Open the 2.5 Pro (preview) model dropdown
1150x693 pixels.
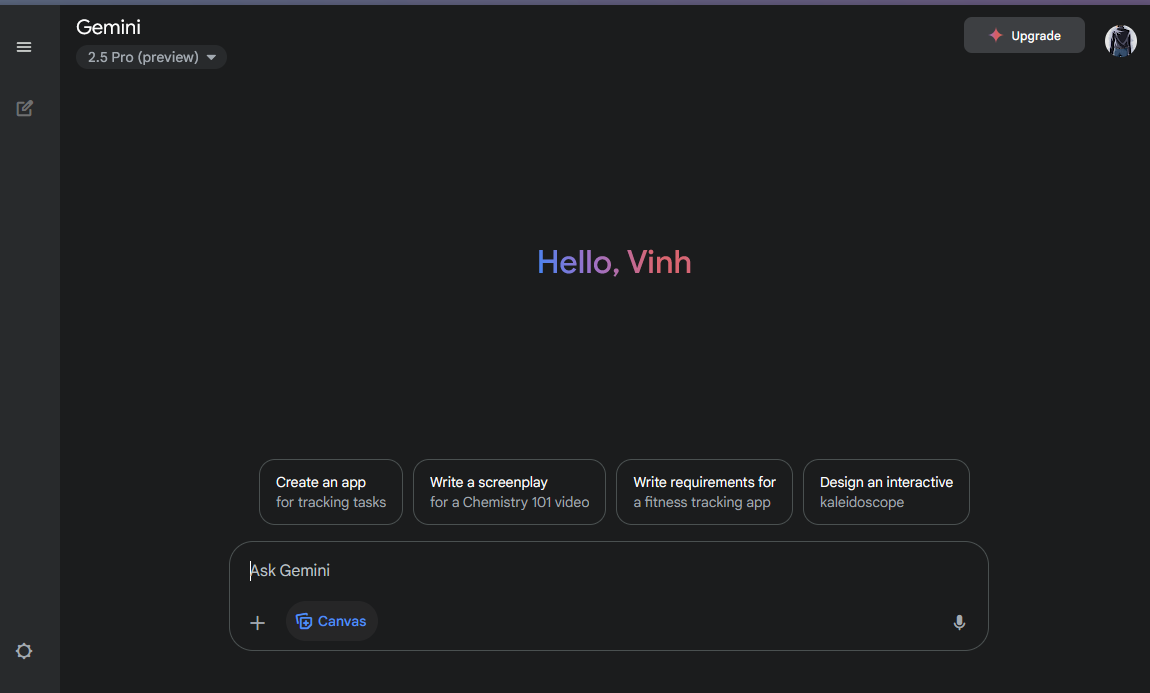click(x=151, y=57)
